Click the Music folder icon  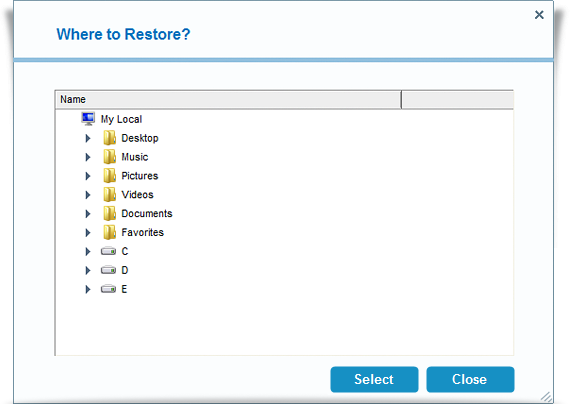tap(109, 157)
